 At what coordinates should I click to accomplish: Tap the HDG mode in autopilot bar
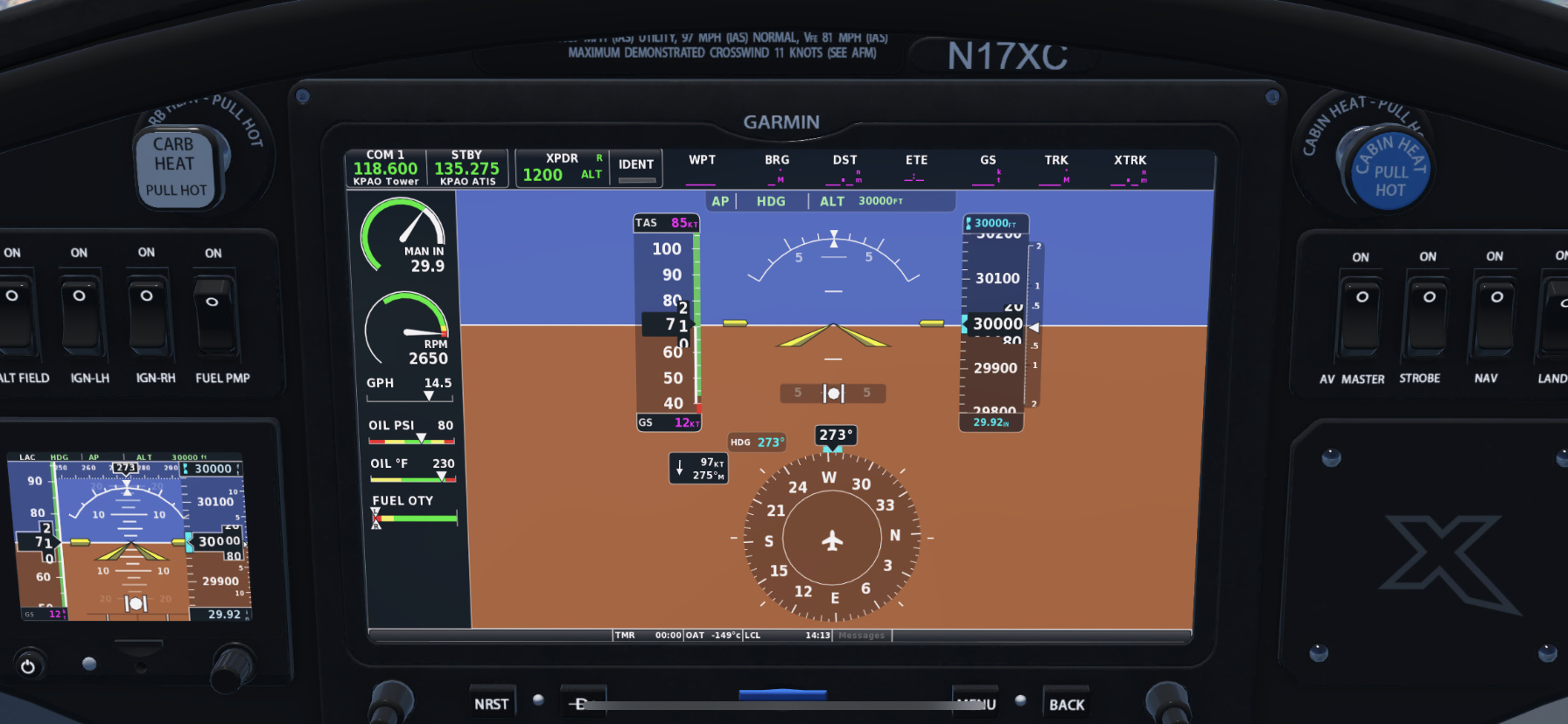(771, 201)
